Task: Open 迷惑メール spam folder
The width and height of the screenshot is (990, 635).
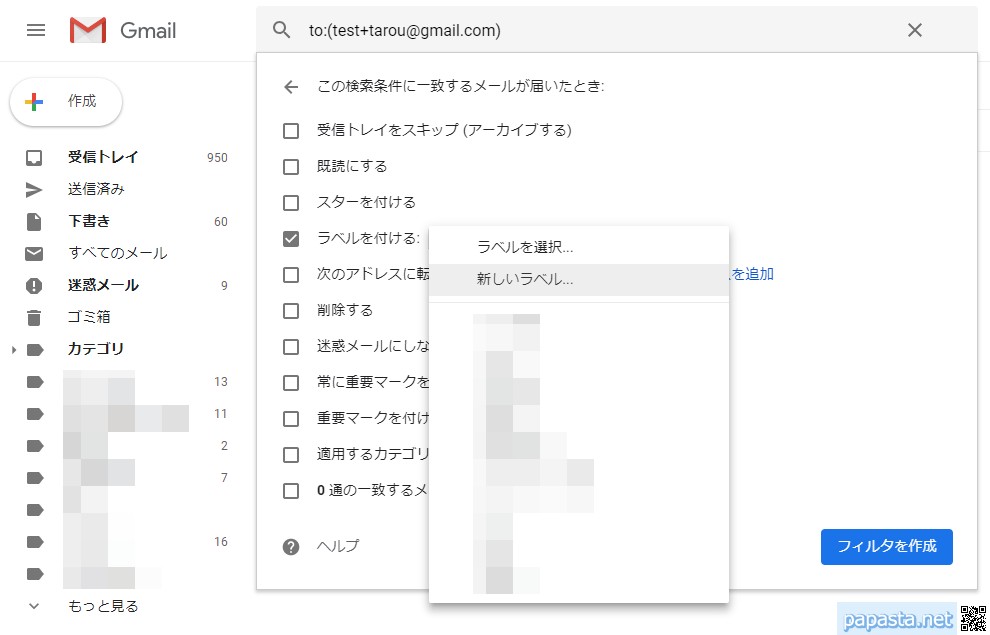Action: (x=103, y=285)
